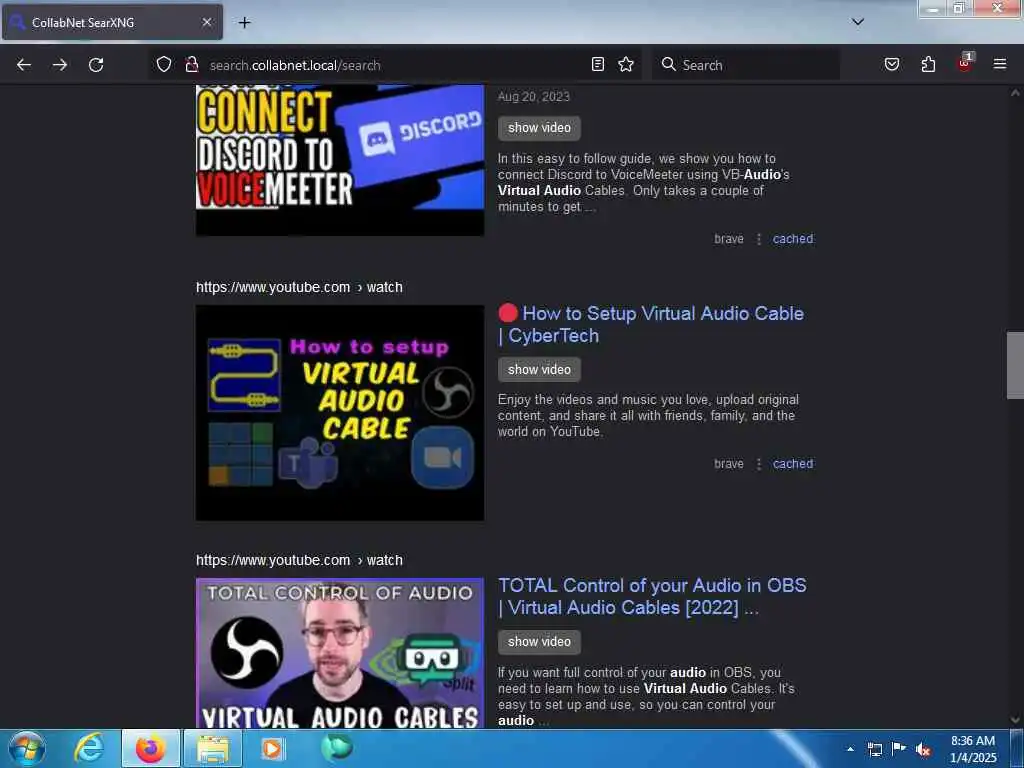Save page to Pocket

click(891, 64)
